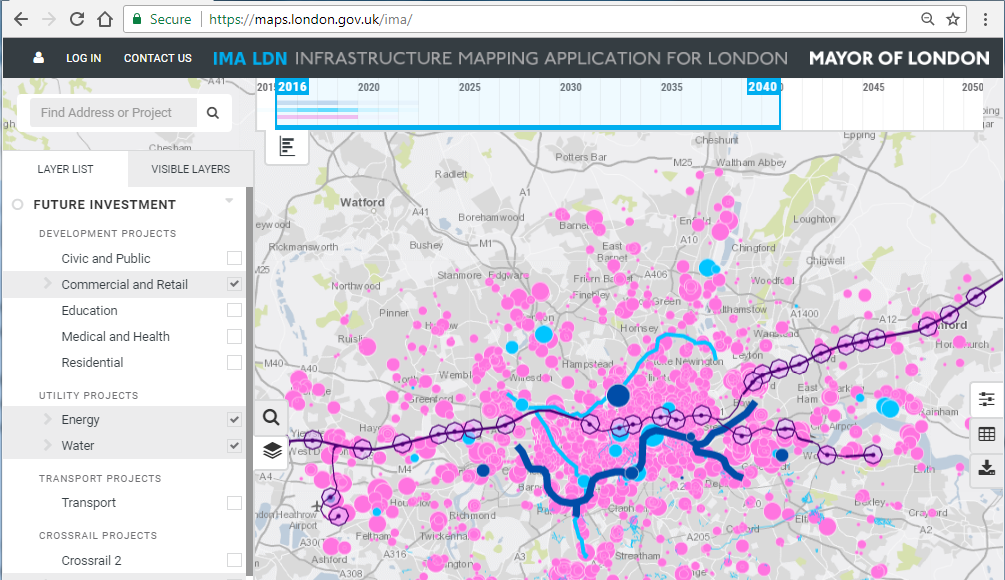This screenshot has height=580, width=1005.
Task: Click the 2045 mark on the timeline
Action: 874,87
